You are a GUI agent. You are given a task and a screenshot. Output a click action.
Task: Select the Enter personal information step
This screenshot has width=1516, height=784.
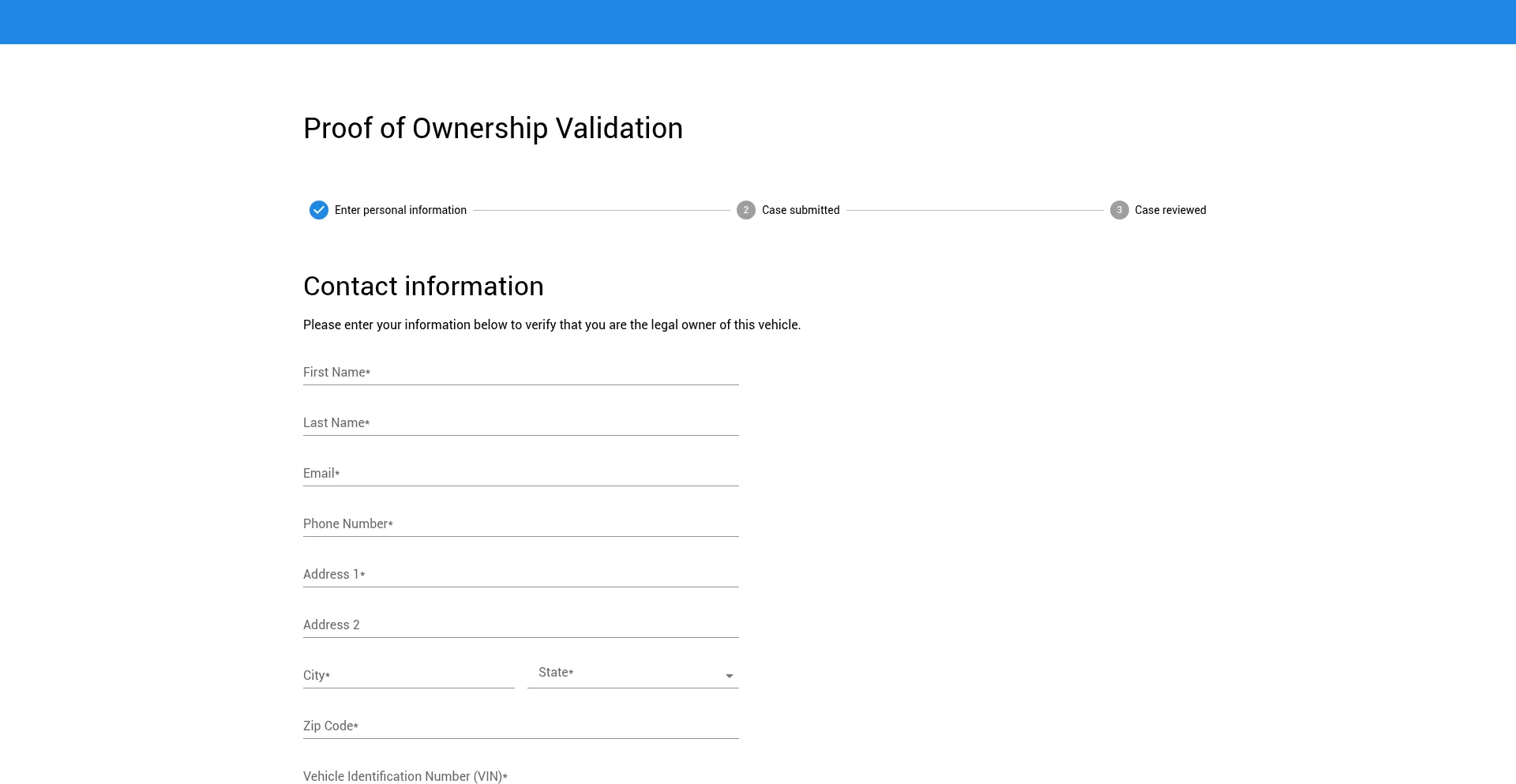point(400,210)
